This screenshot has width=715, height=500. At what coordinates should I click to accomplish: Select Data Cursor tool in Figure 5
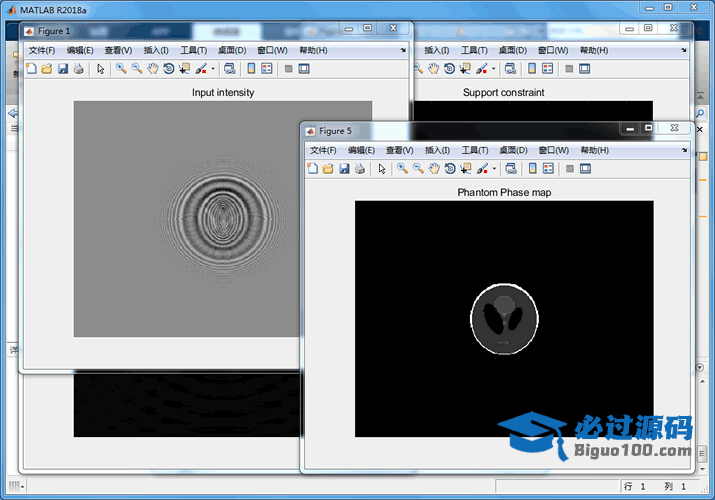click(466, 169)
